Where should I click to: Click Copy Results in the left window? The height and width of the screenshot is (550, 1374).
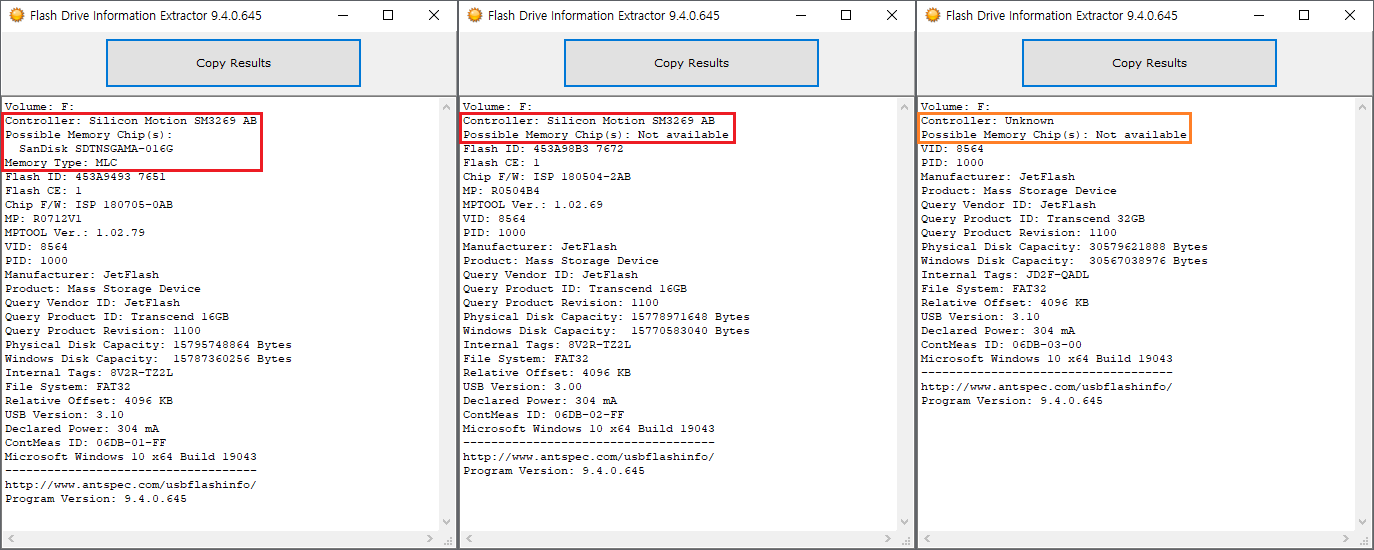tap(233, 63)
